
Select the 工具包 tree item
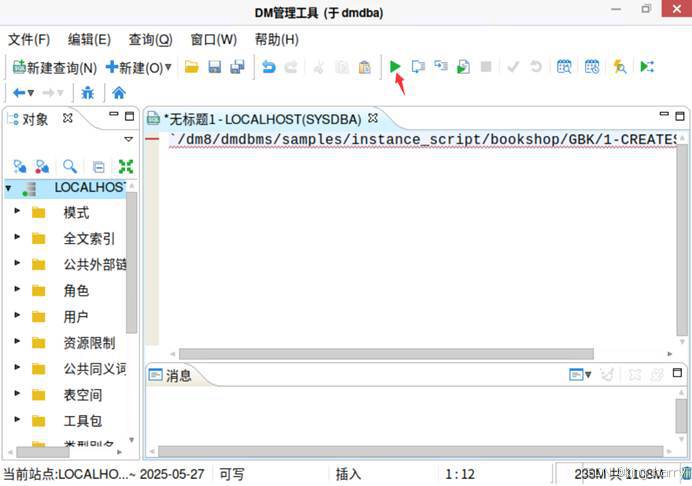click(x=83, y=421)
